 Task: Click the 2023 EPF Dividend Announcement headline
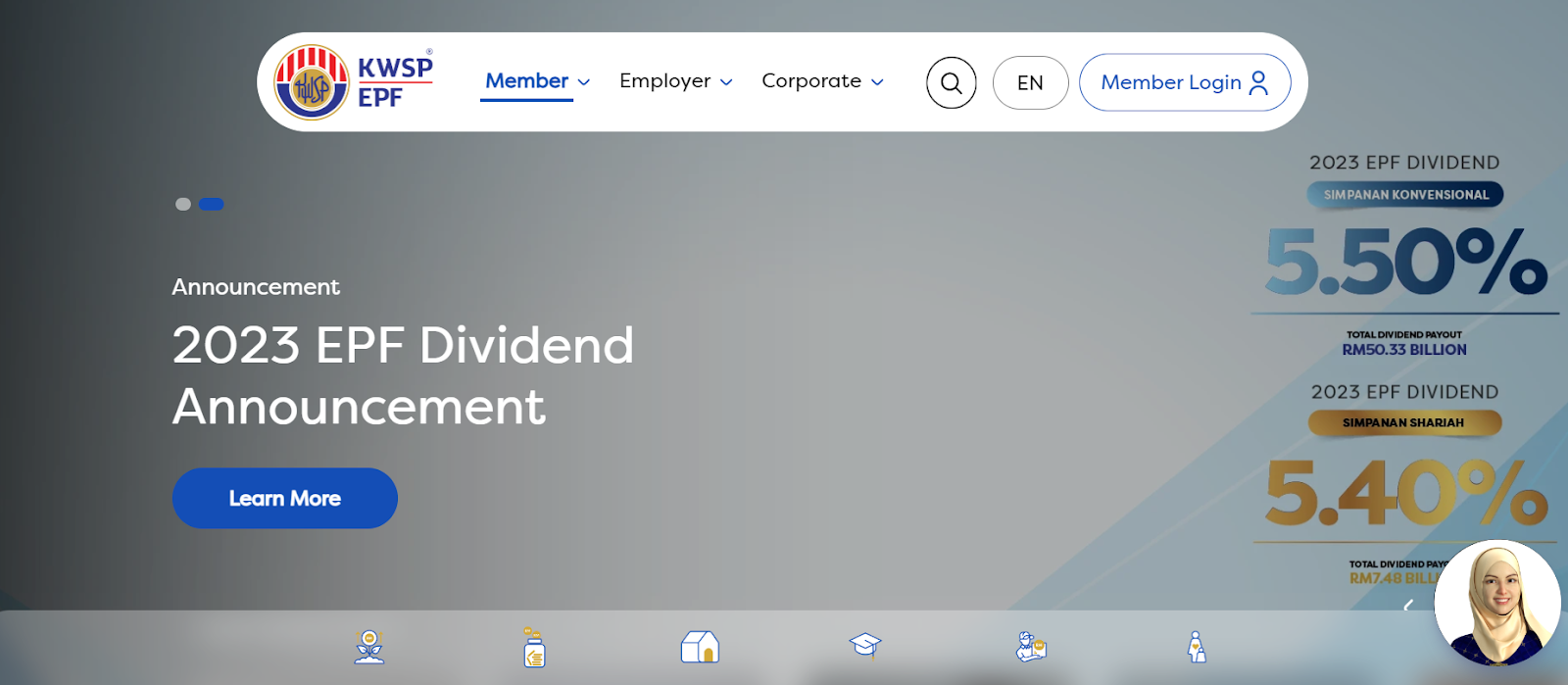403,375
